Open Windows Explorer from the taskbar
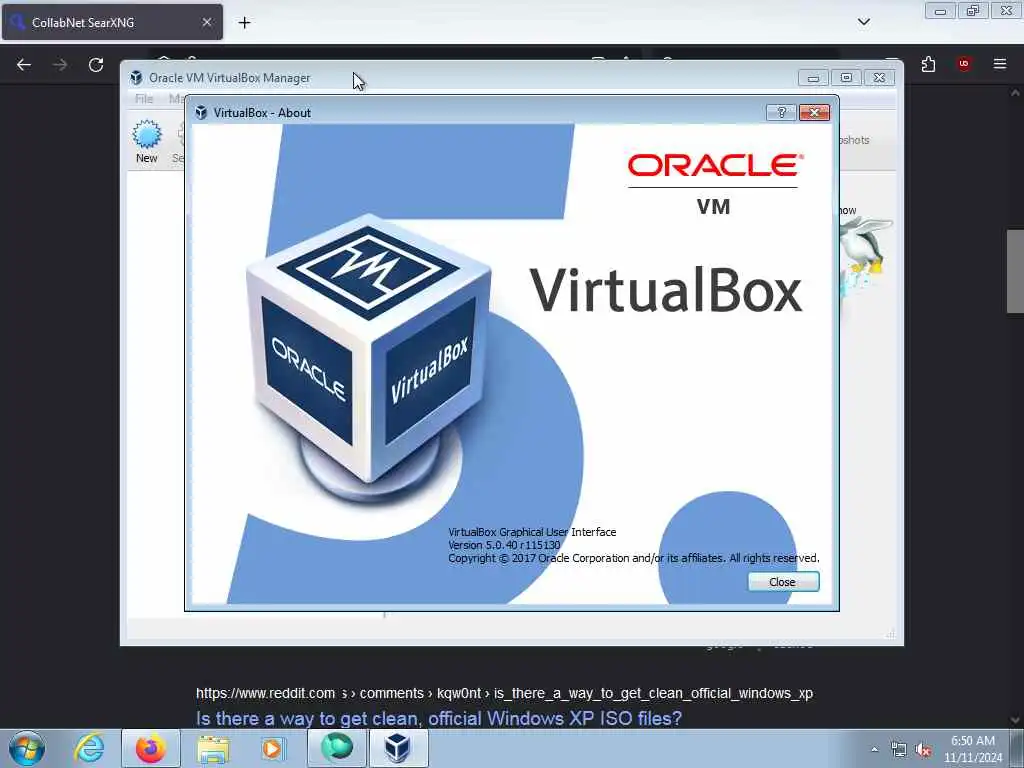The height and width of the screenshot is (768, 1024). [213, 748]
